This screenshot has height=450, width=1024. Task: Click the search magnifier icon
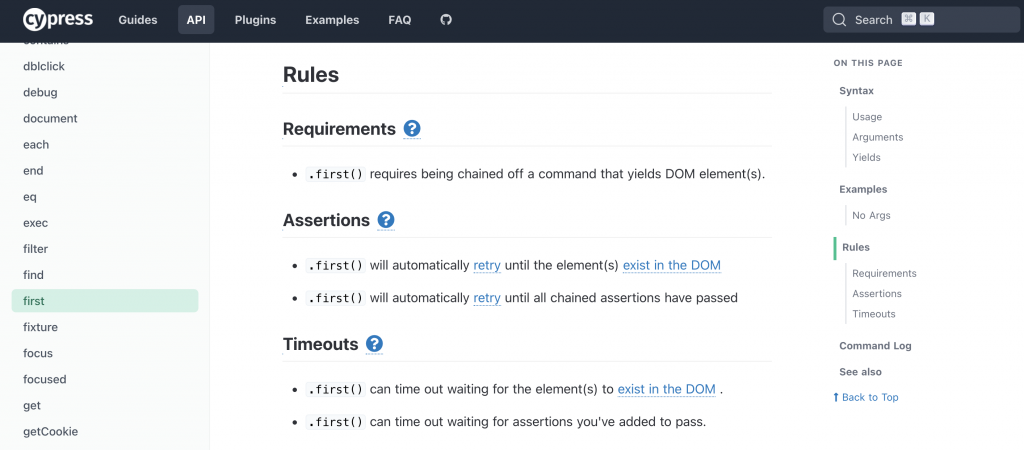839,20
